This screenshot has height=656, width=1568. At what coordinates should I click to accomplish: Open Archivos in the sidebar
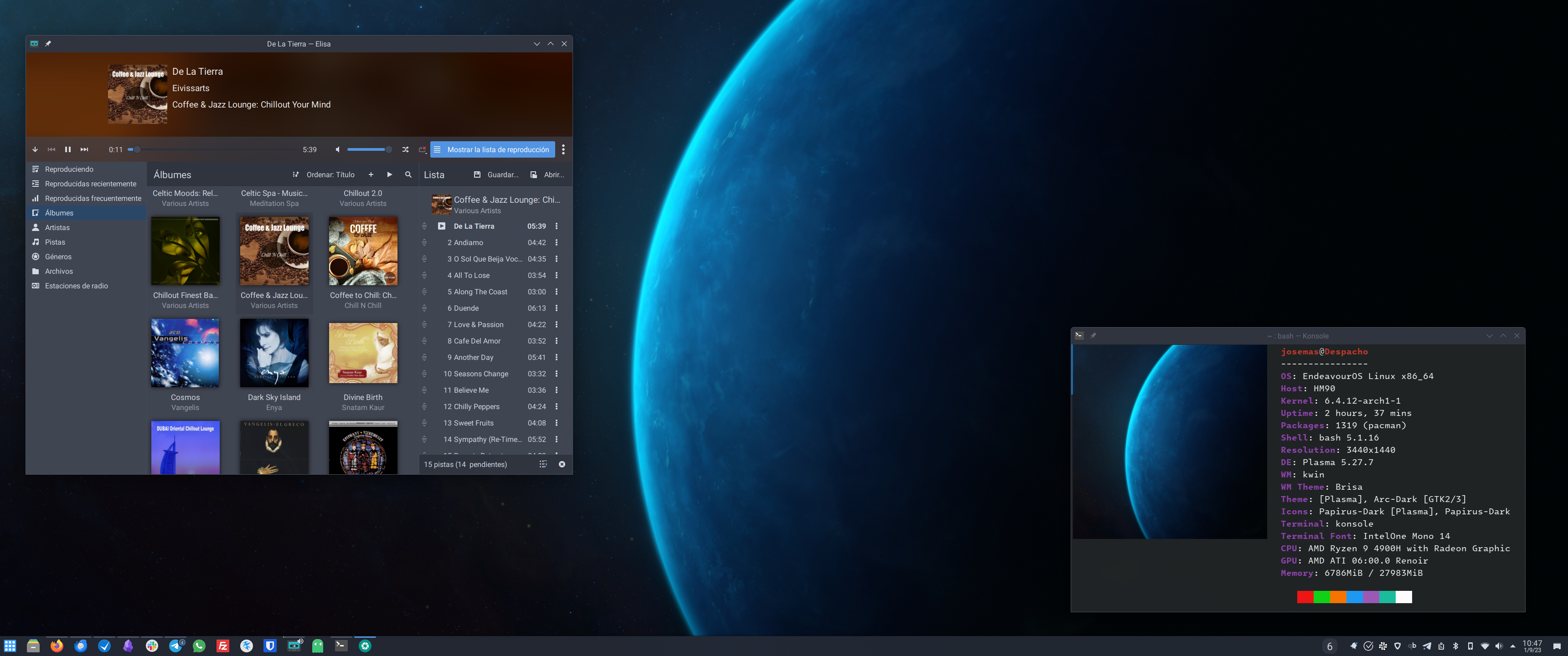click(x=86, y=272)
